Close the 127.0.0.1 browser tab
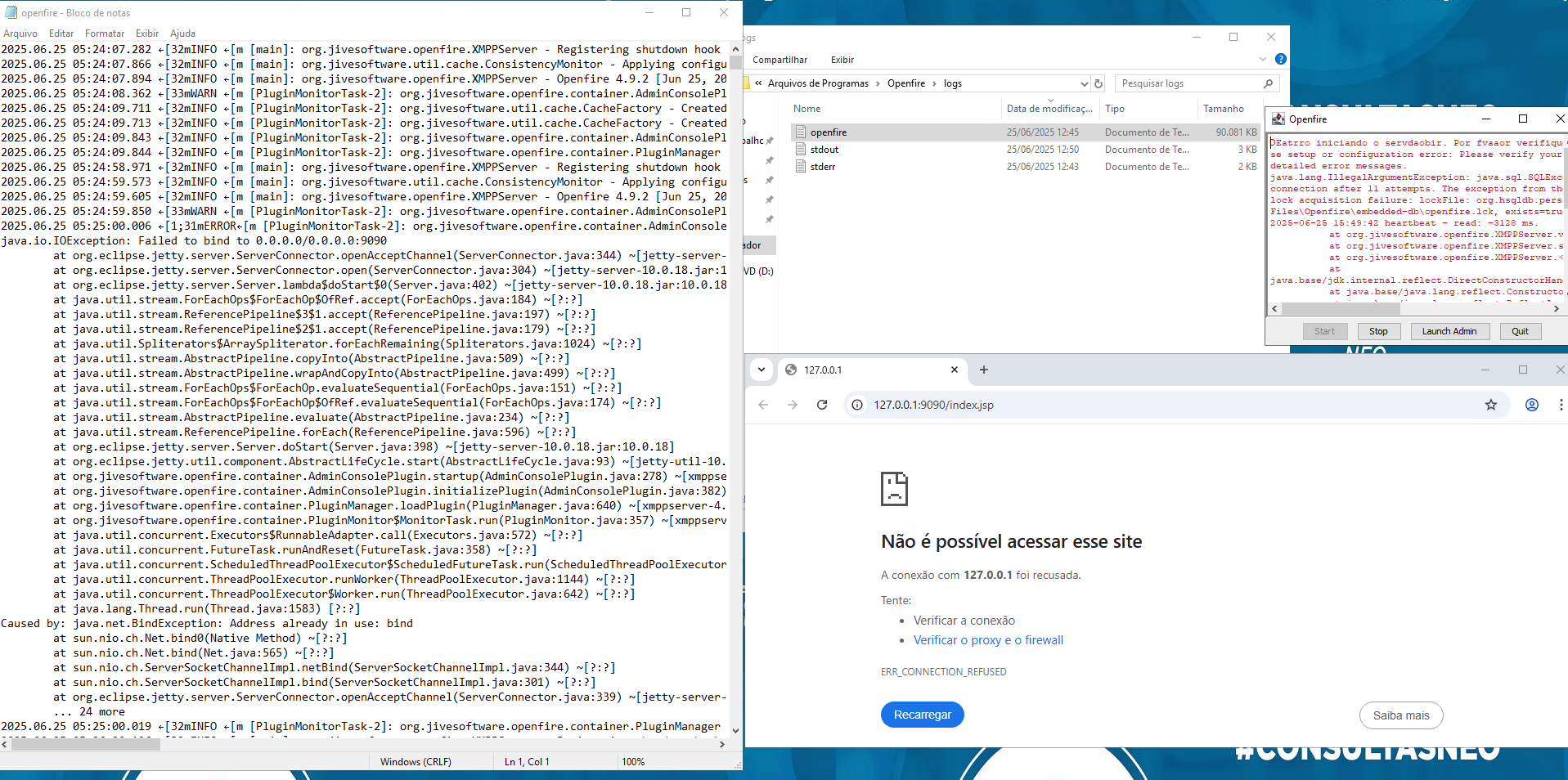1568x780 pixels. pyautogui.click(x=954, y=370)
